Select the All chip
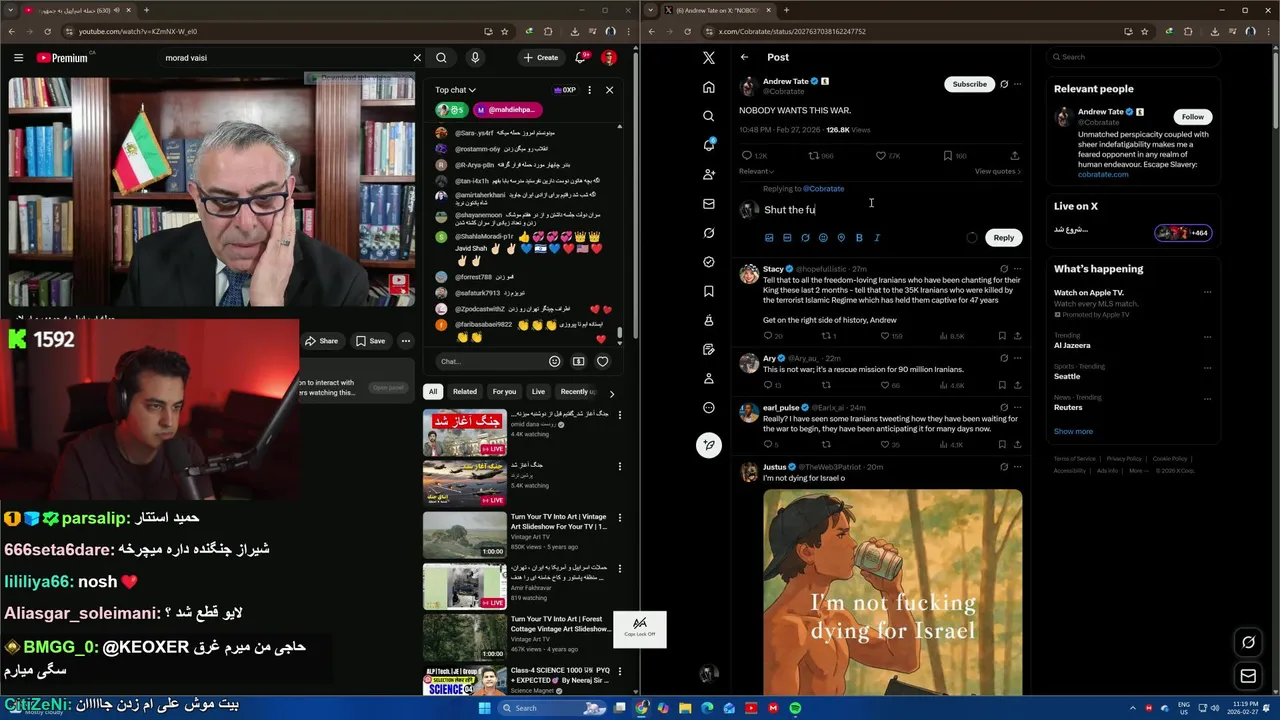 pos(433,392)
